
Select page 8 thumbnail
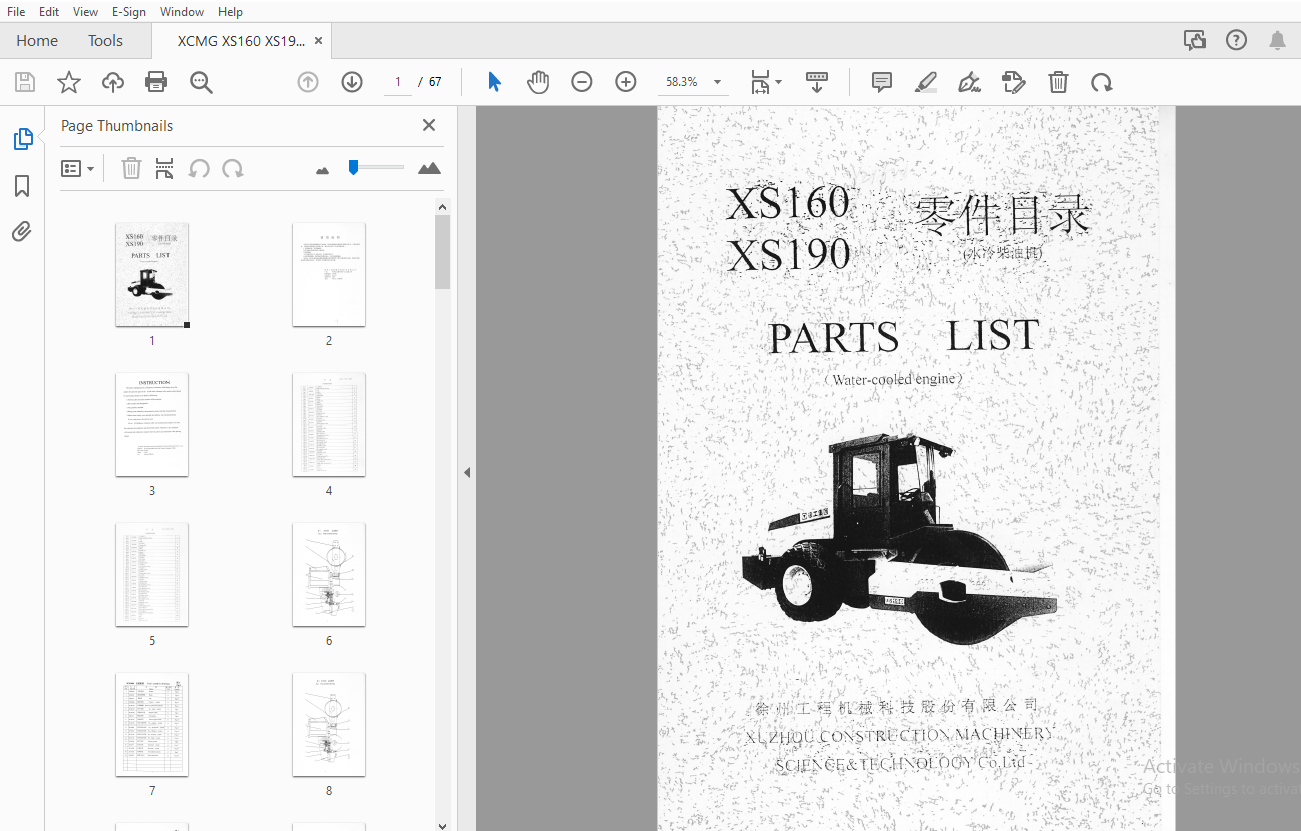(x=329, y=724)
